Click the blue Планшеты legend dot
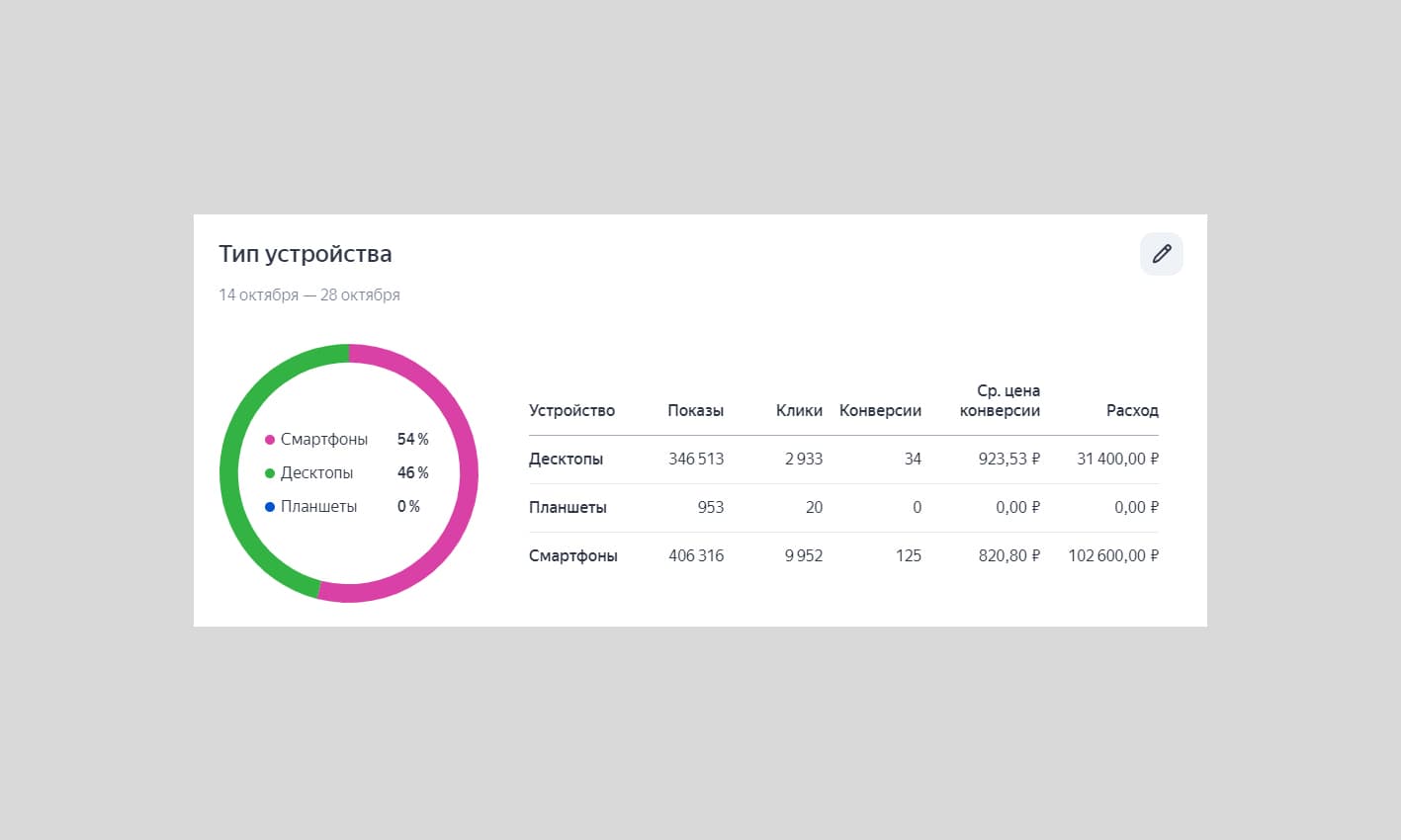This screenshot has height=840, width=1401. (270, 507)
